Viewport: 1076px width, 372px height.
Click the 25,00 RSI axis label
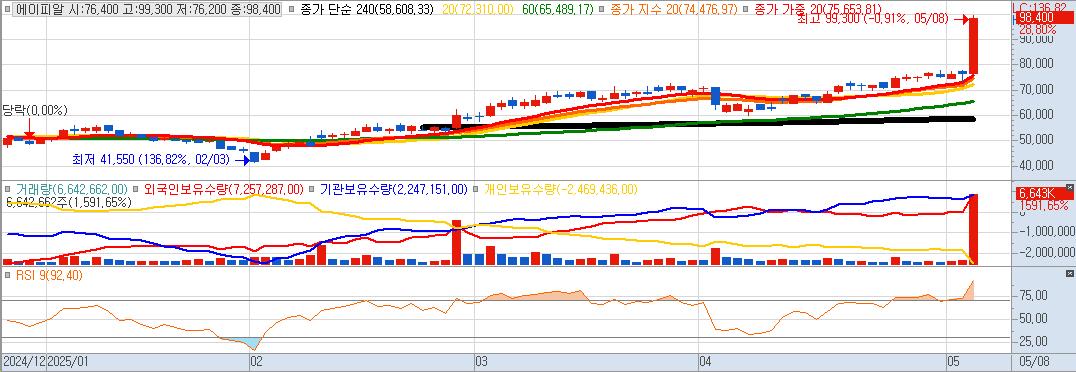(1033, 341)
